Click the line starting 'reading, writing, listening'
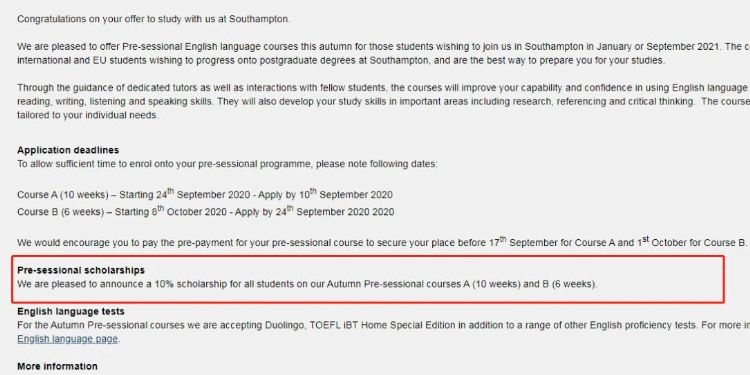Viewport: 750px width, 375px height. coord(384,102)
